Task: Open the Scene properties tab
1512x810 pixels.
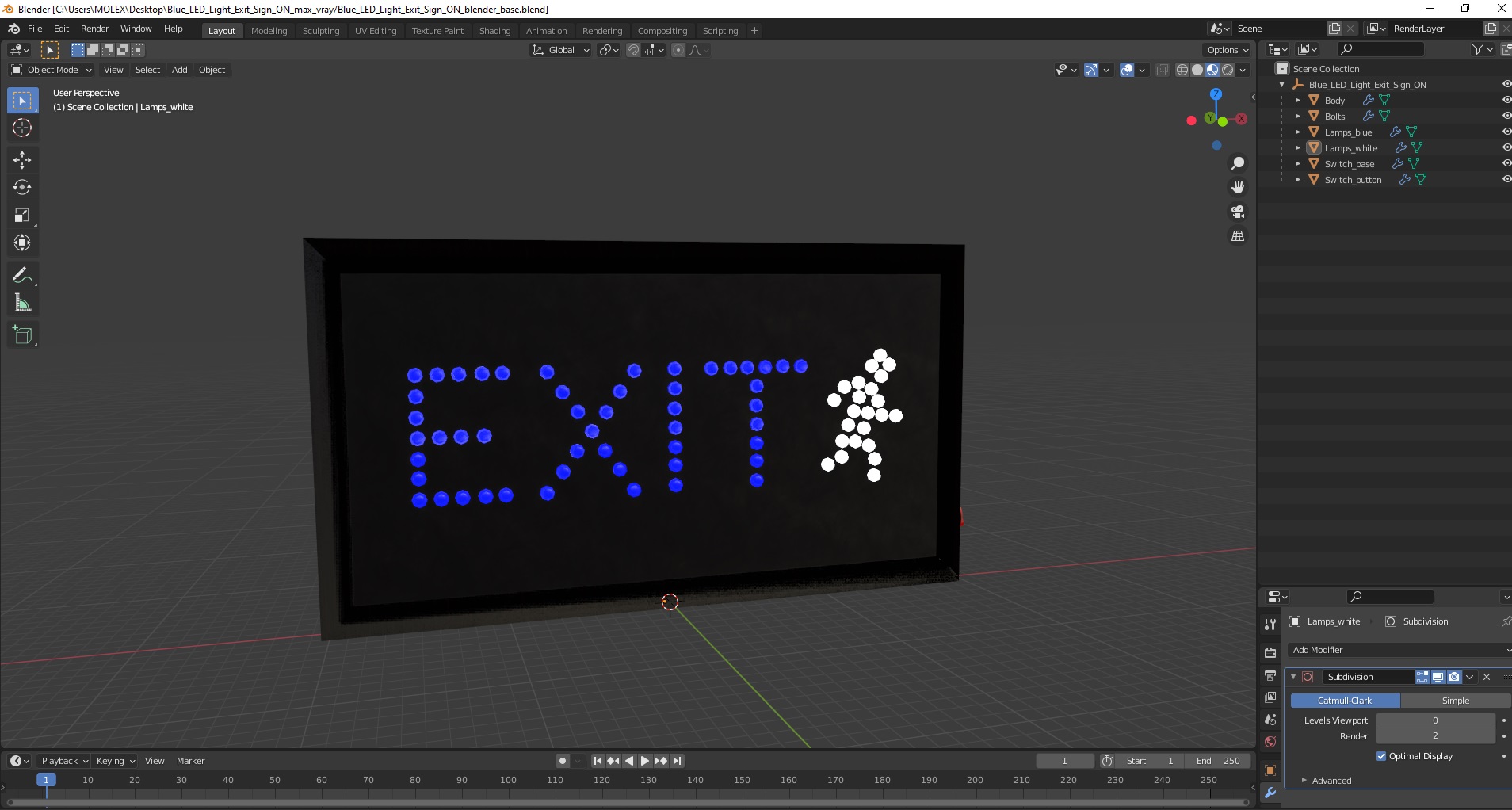Action: click(x=1270, y=720)
